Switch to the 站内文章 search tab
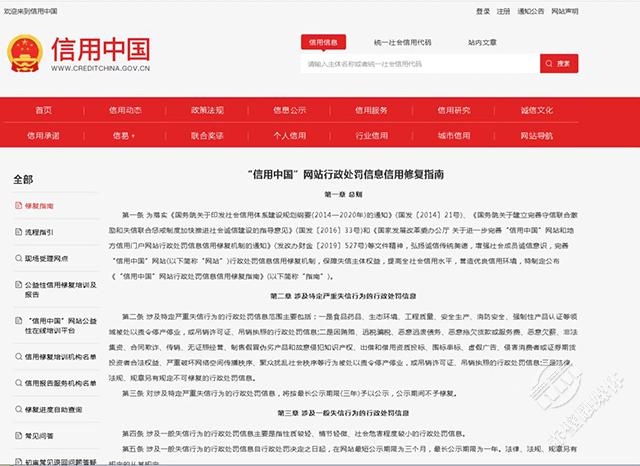Screen dimensions: 640x466 click(x=482, y=42)
